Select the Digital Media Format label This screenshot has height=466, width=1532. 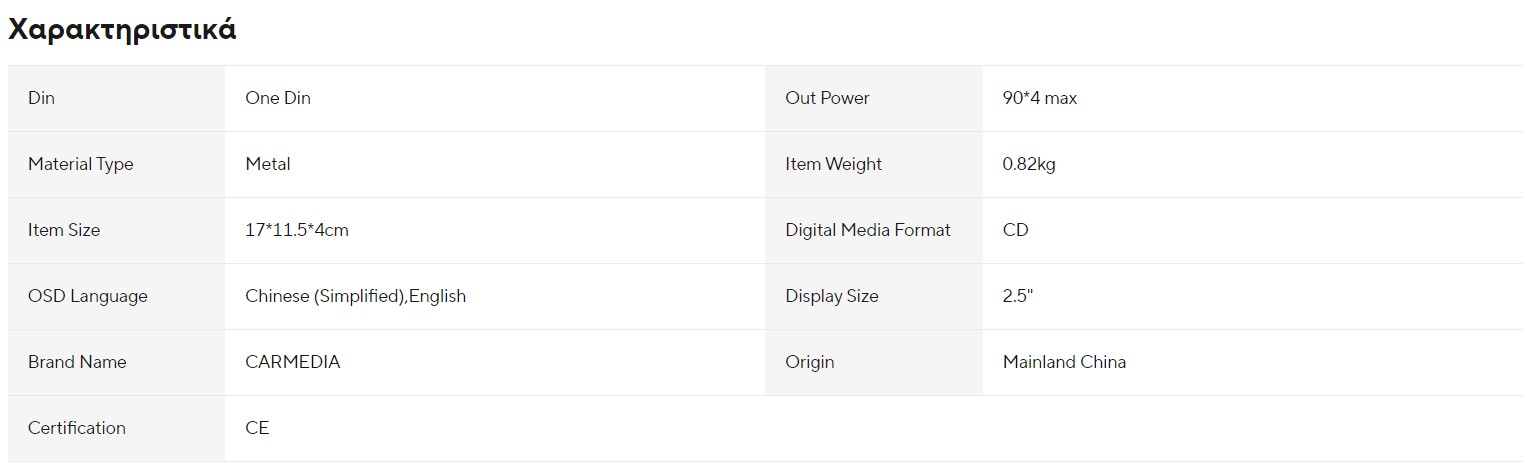868,230
